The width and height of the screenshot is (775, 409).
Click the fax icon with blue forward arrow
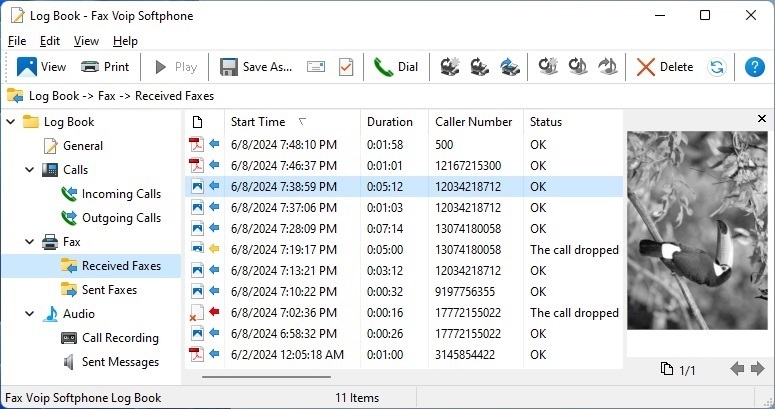510,67
